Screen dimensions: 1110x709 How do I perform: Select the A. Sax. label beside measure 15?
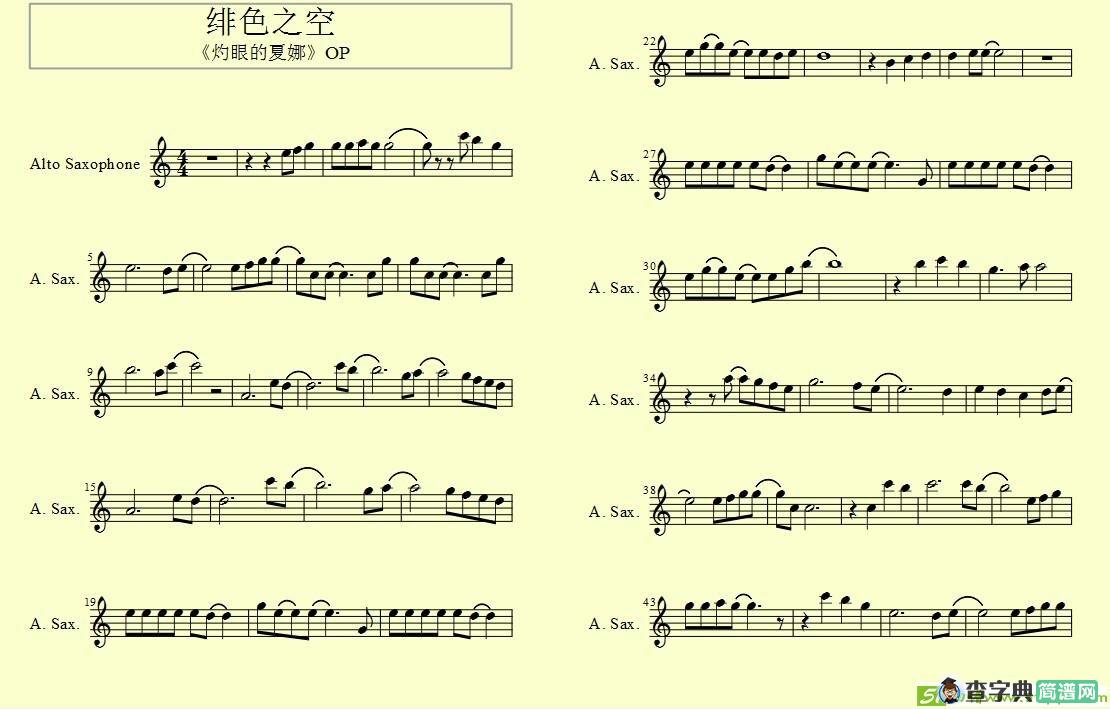[x=54, y=509]
